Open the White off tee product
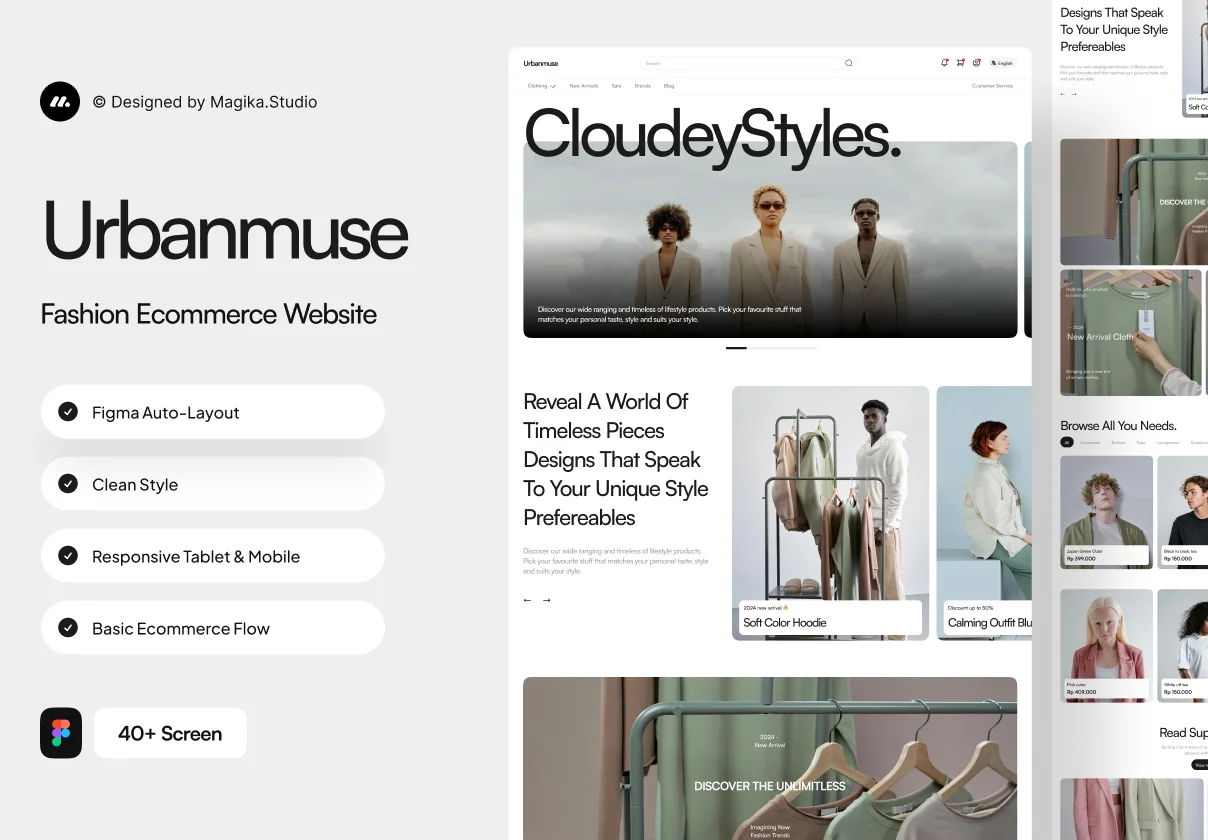 click(1182, 645)
